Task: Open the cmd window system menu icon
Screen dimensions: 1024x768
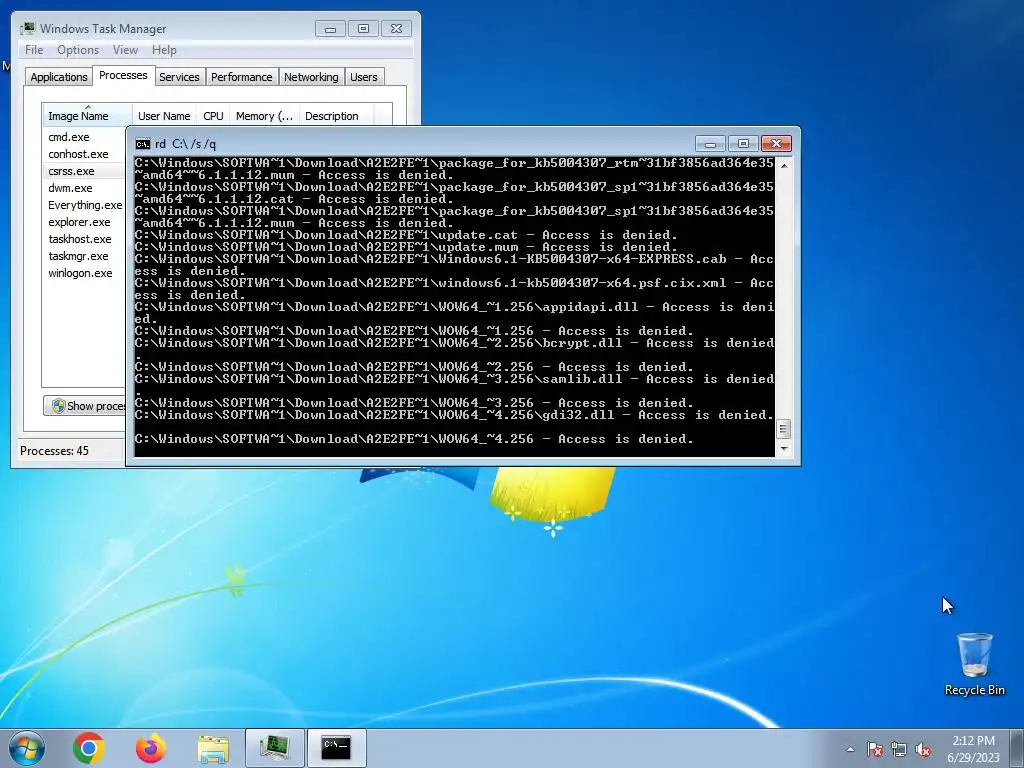Action: click(142, 144)
